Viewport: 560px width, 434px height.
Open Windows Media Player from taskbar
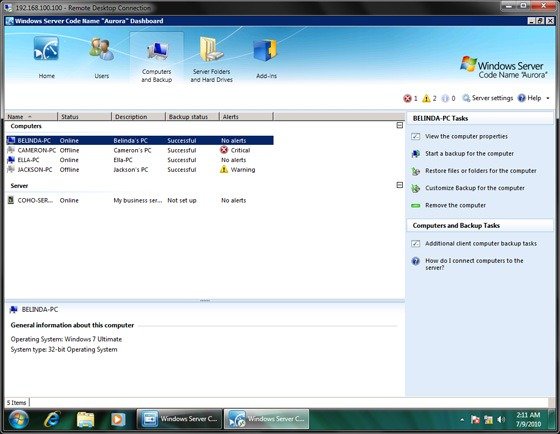click(x=118, y=419)
